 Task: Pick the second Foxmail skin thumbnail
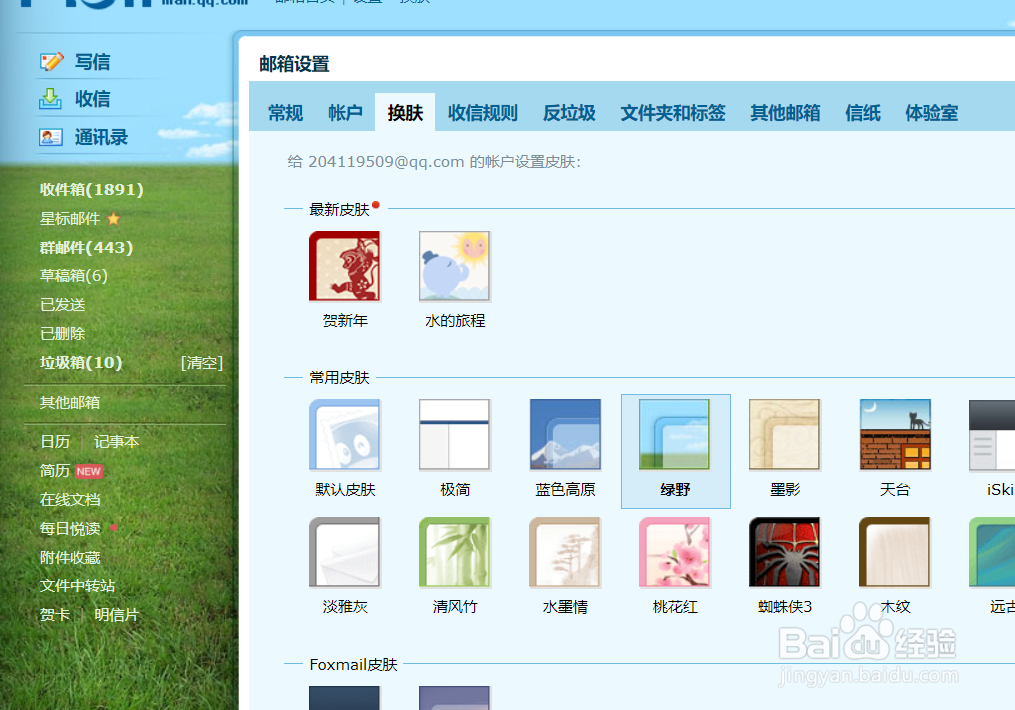(454, 698)
